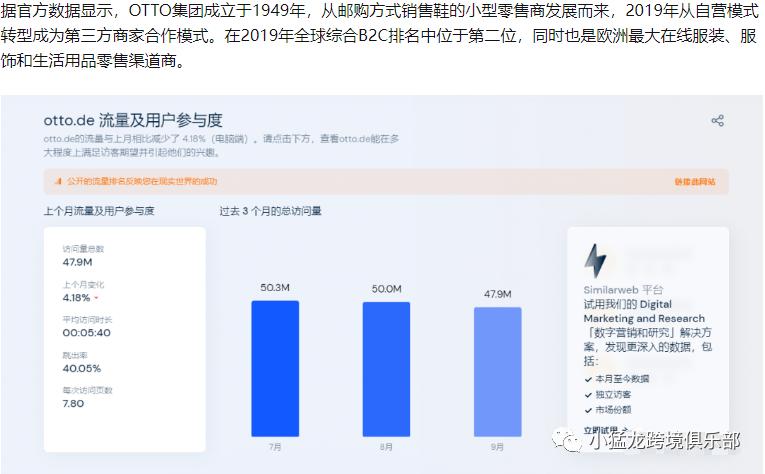The height and width of the screenshot is (474, 765).
Task: Open the orange link in the ranking banner
Action: pos(695,182)
